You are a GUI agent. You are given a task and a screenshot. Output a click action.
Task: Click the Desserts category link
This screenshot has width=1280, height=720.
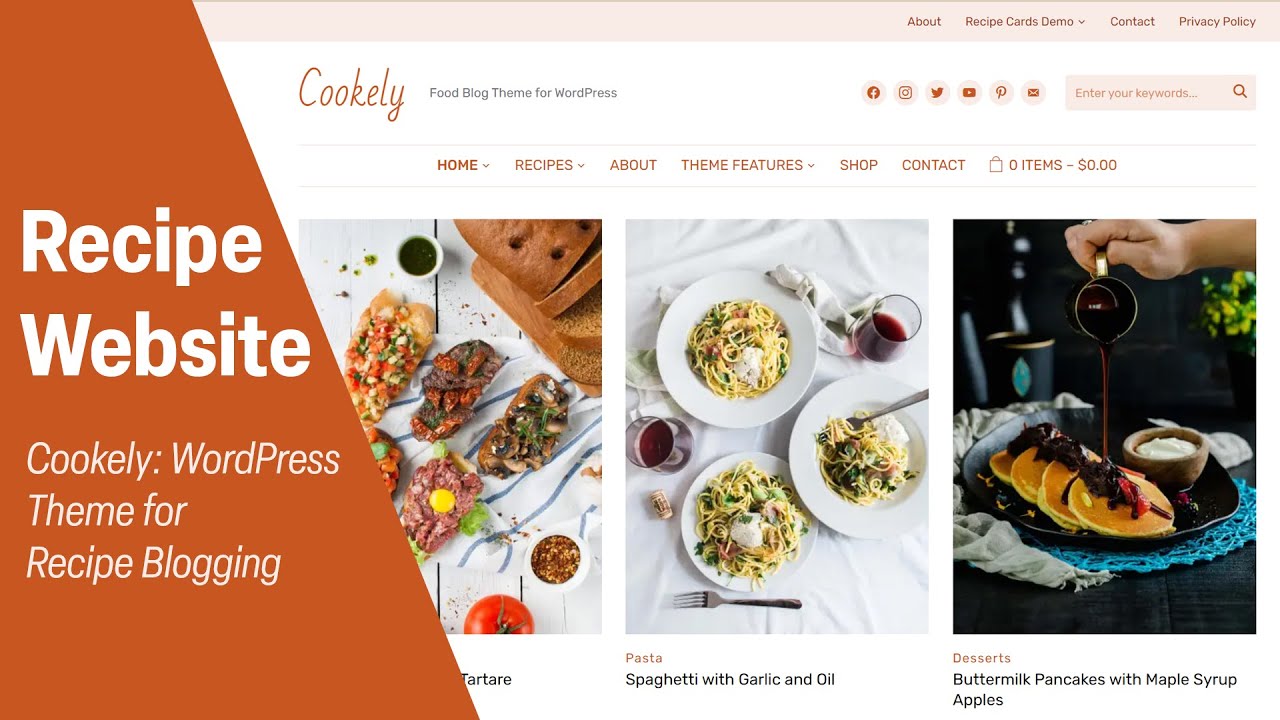click(982, 658)
